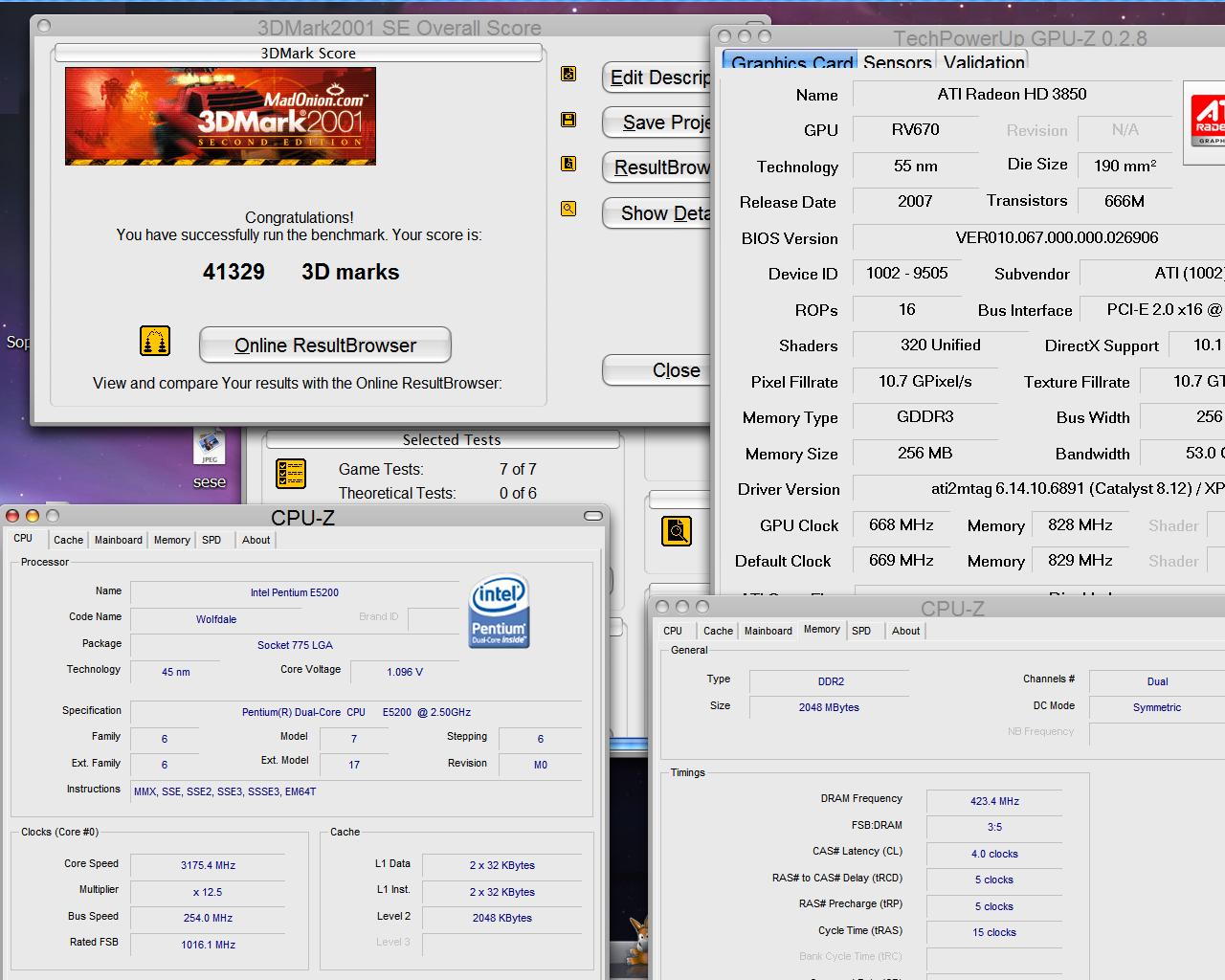Click the Cycle Time value 15 clocks
This screenshot has width=1225, height=980.
[x=994, y=932]
